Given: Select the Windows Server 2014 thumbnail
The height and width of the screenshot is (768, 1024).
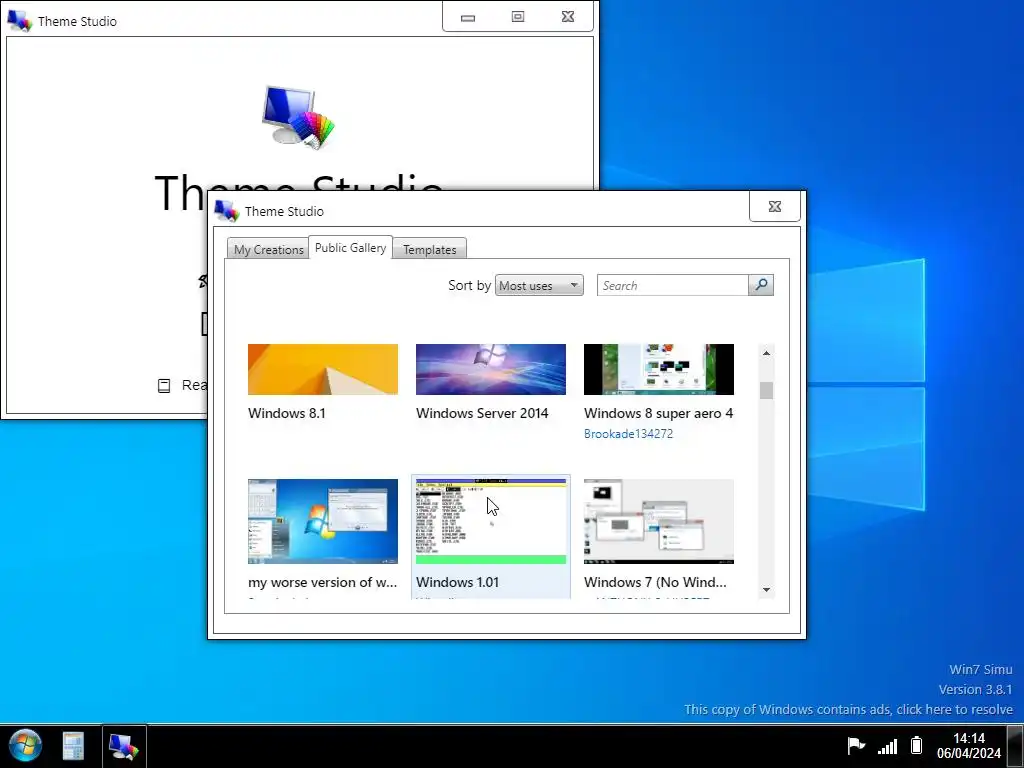Looking at the screenshot, I should 491,370.
